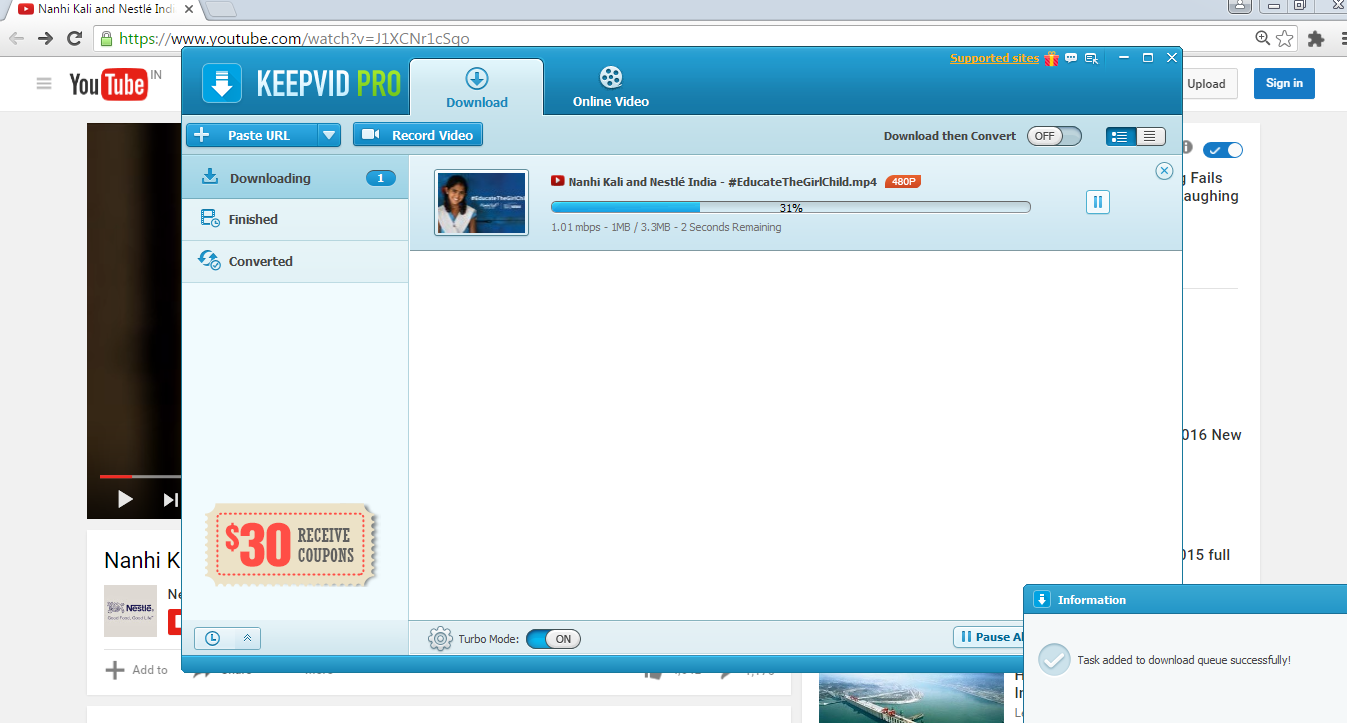The image size is (1347, 723).
Task: Switch to compact list view
Action: tap(1151, 136)
